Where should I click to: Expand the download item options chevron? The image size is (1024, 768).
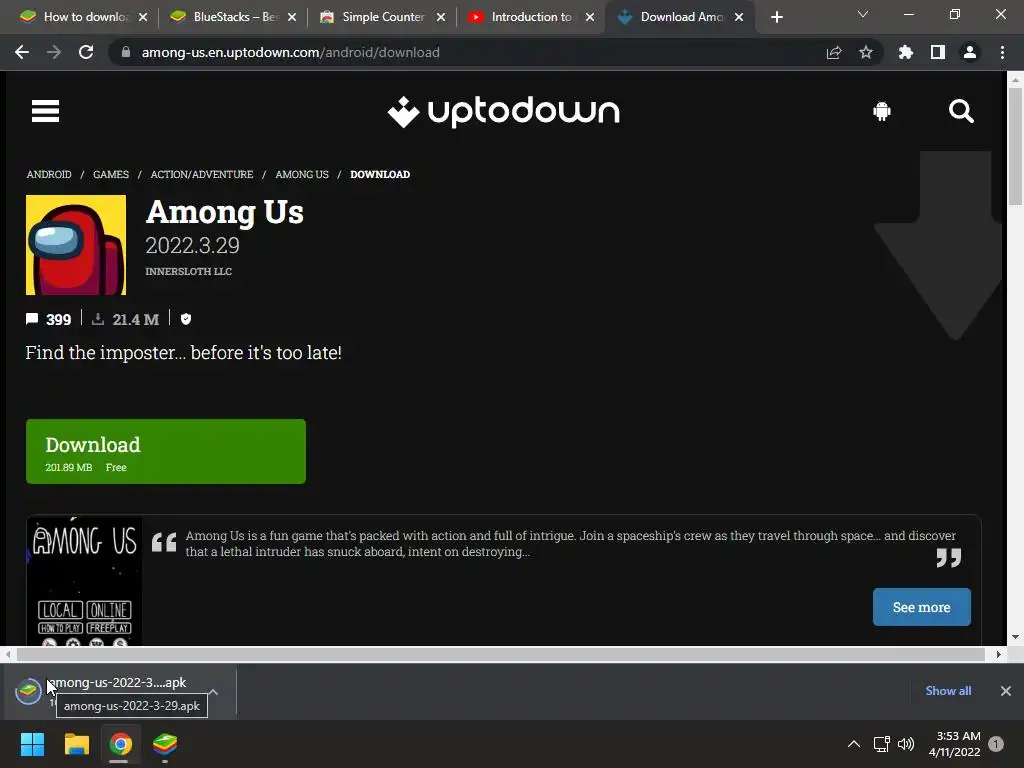(x=214, y=692)
